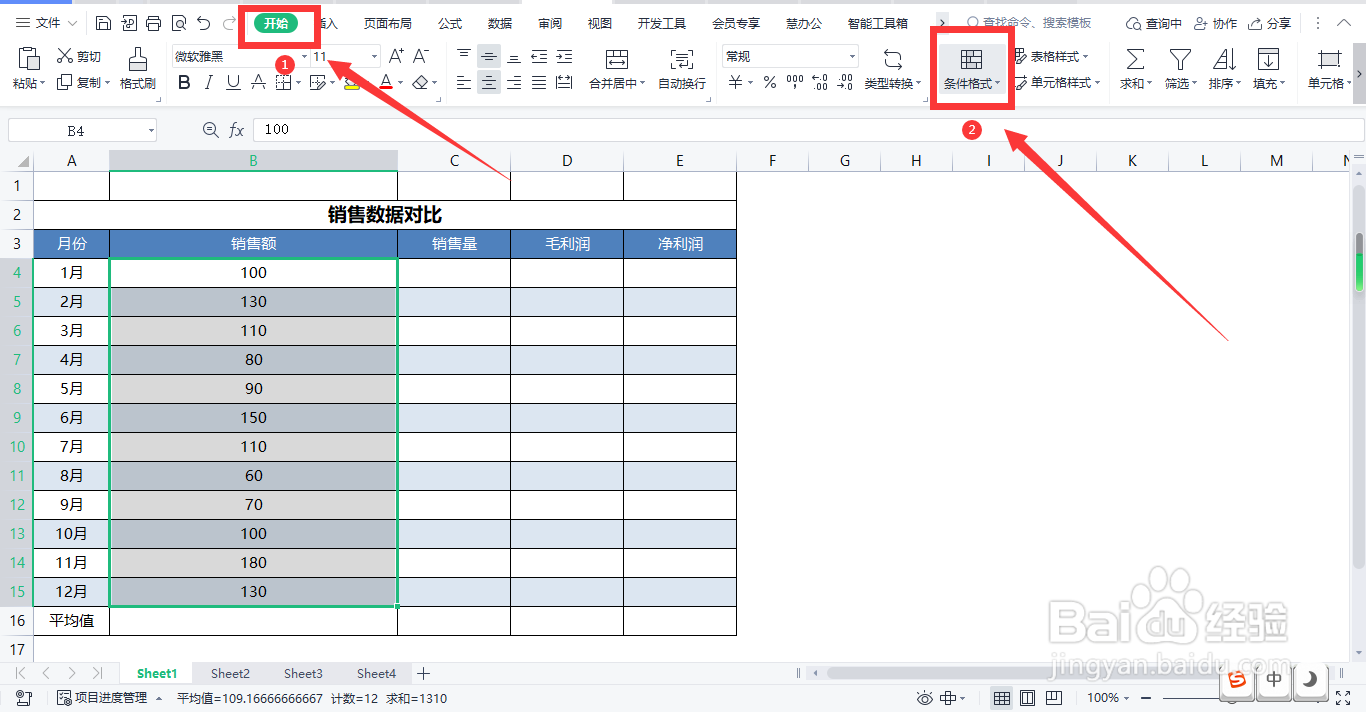Viewport: 1366px width, 712px height.
Task: Switch to the 数据 ribbon tab
Action: [x=499, y=22]
